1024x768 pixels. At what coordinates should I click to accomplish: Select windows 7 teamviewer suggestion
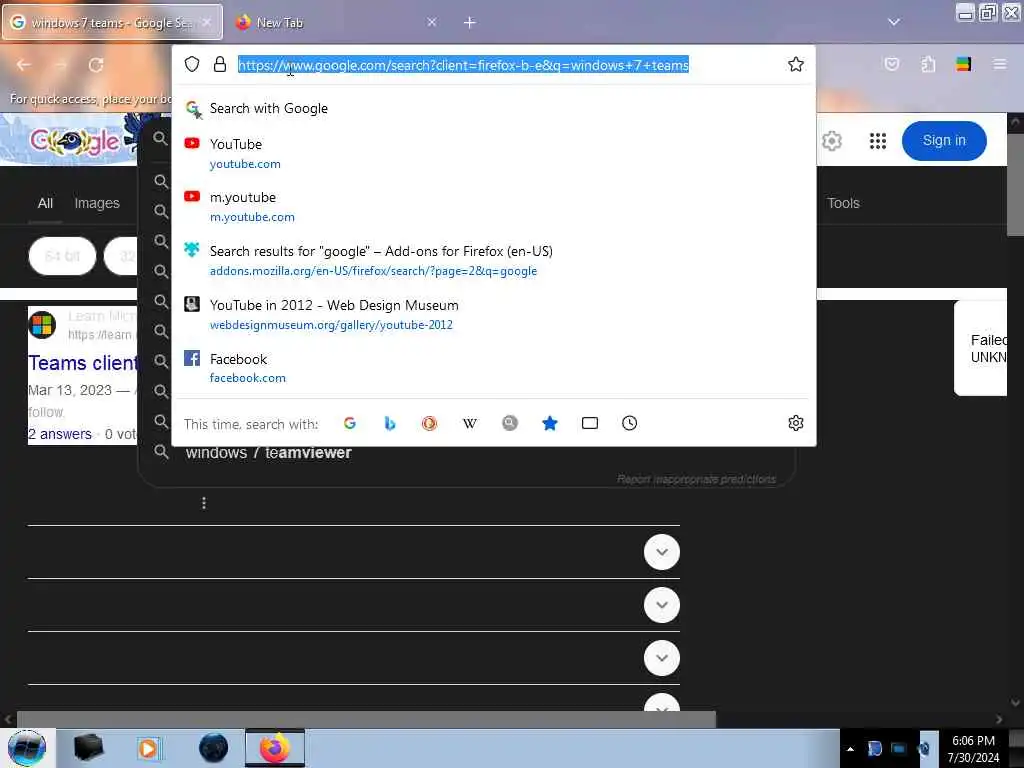pyautogui.click(x=268, y=453)
